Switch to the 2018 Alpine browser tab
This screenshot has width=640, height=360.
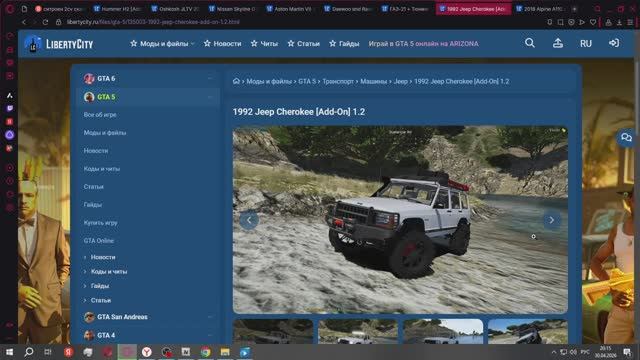click(540, 9)
